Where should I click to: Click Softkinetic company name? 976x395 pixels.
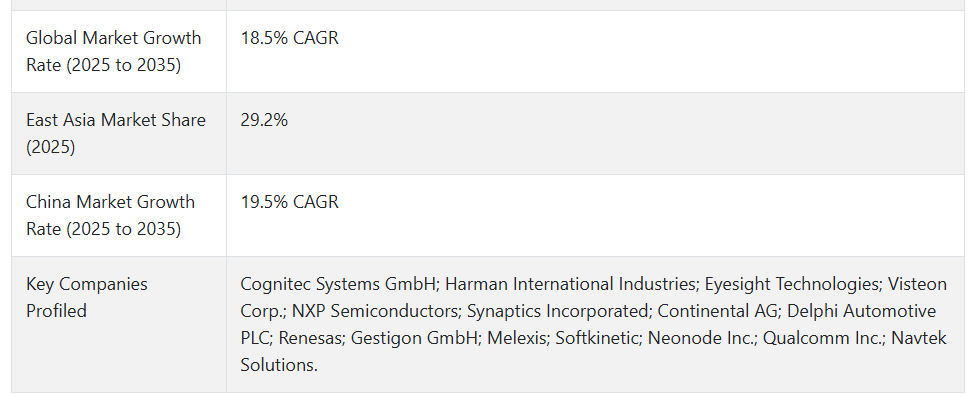point(597,338)
